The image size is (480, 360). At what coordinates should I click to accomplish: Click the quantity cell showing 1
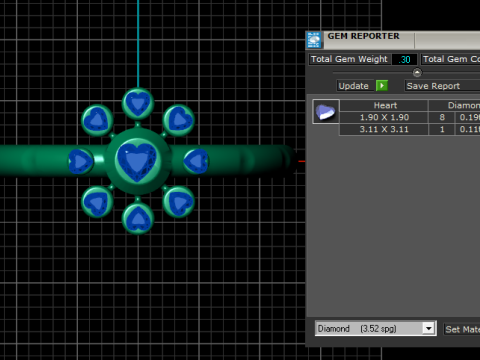tap(442, 129)
